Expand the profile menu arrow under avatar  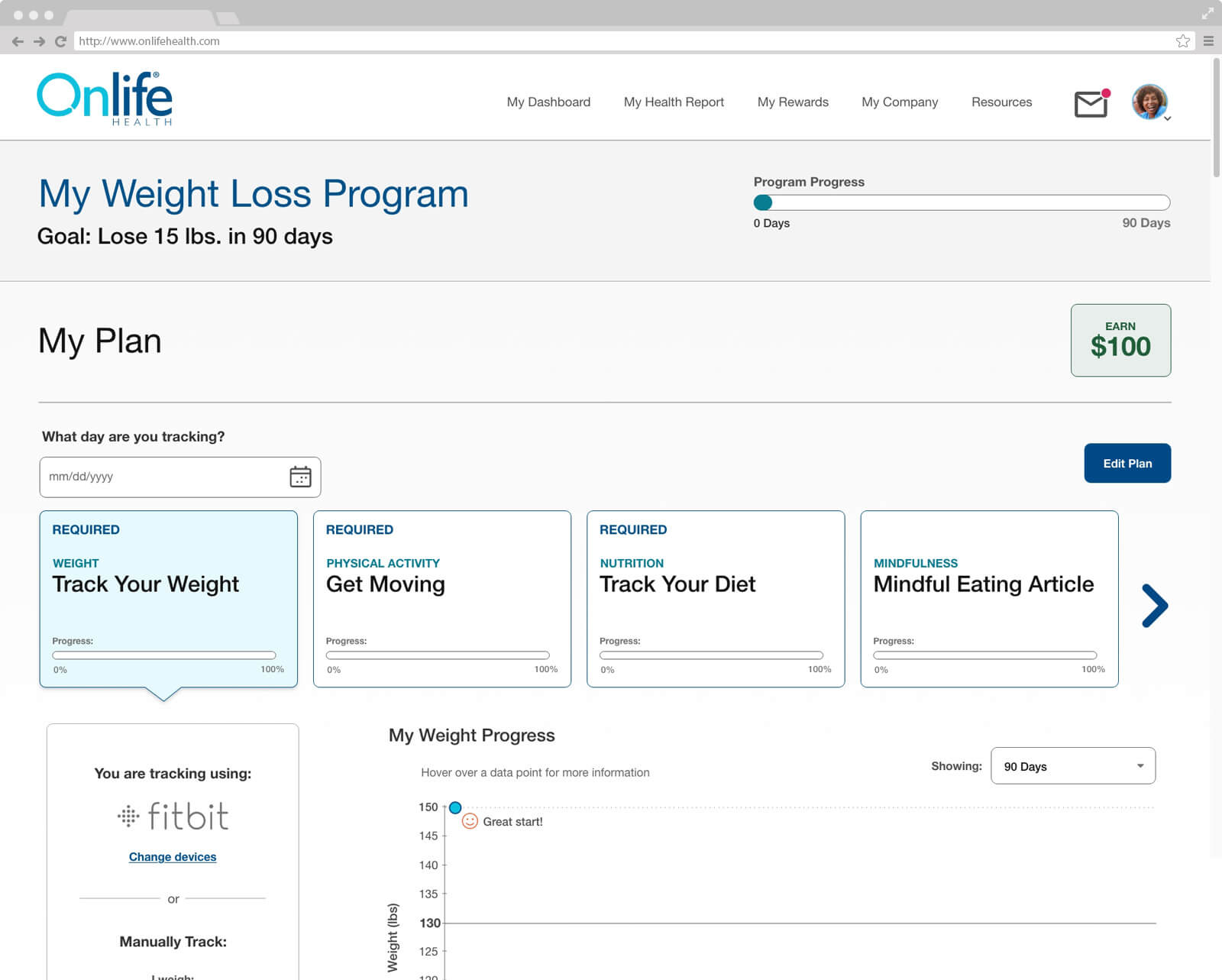pyautogui.click(x=1167, y=118)
